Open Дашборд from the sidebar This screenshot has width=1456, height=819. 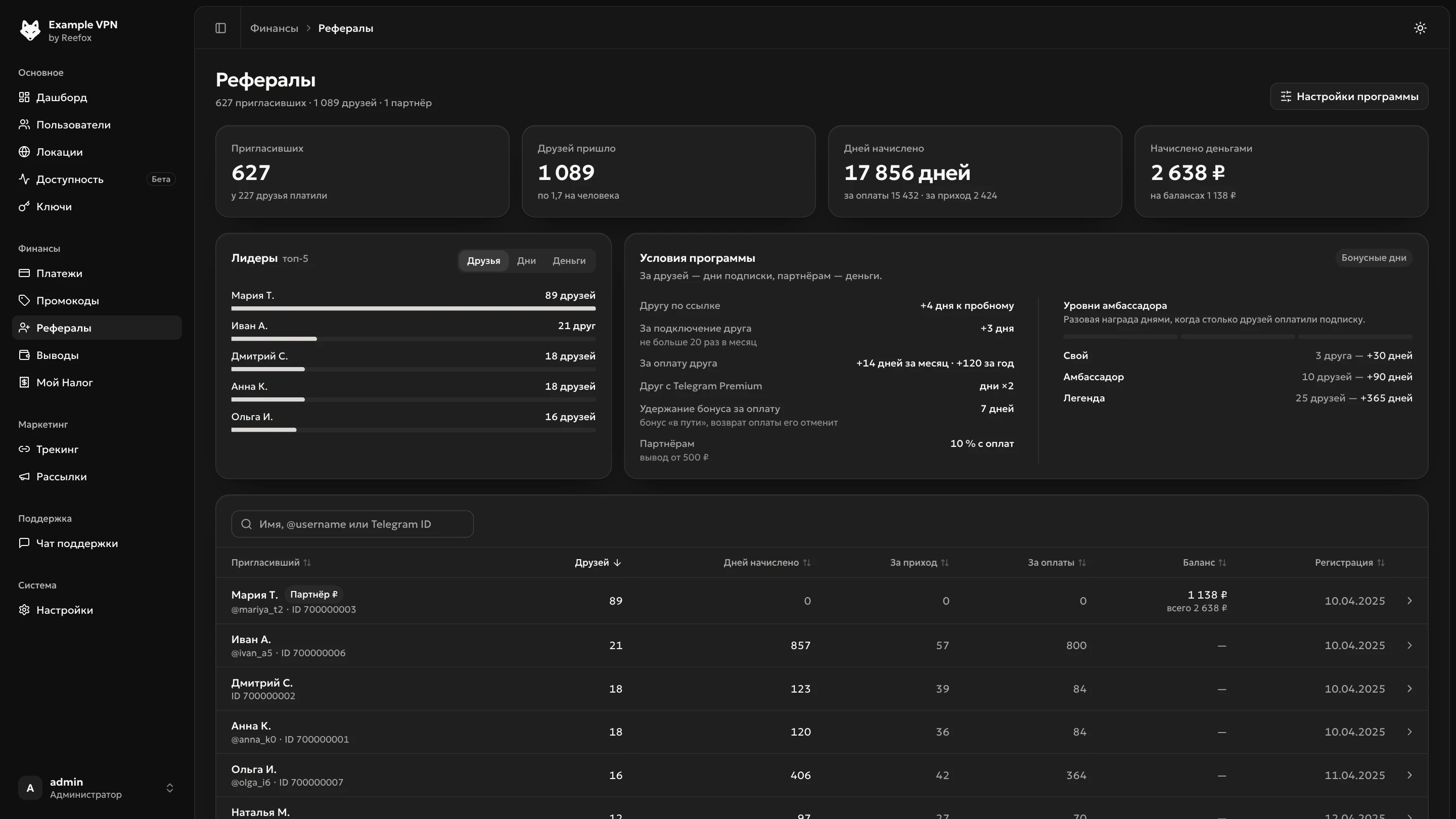click(x=97, y=97)
